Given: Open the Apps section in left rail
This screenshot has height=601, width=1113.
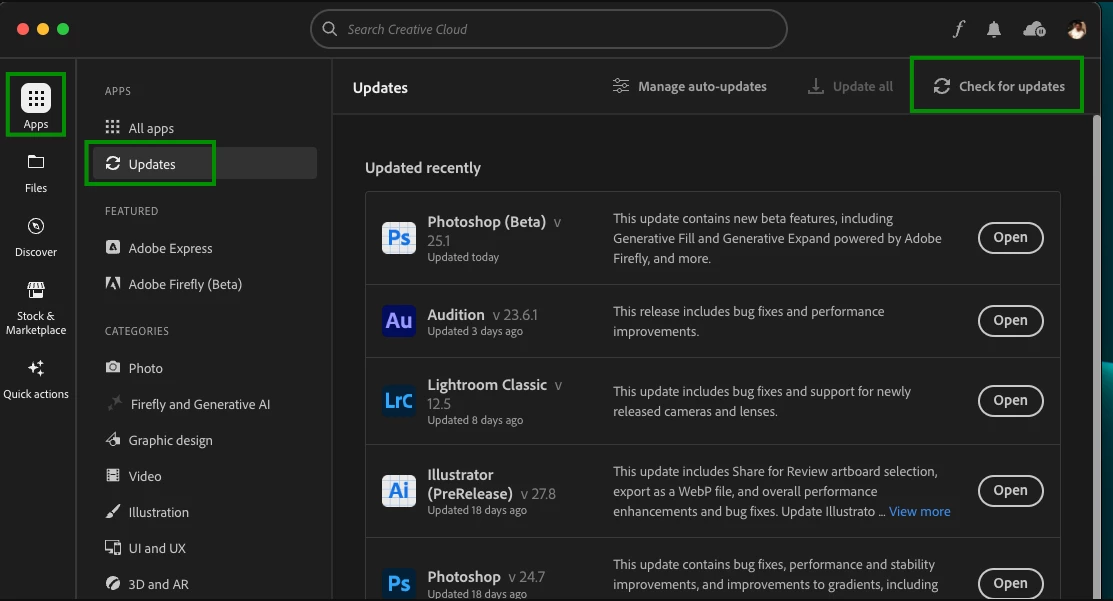Looking at the screenshot, I should tap(35, 105).
